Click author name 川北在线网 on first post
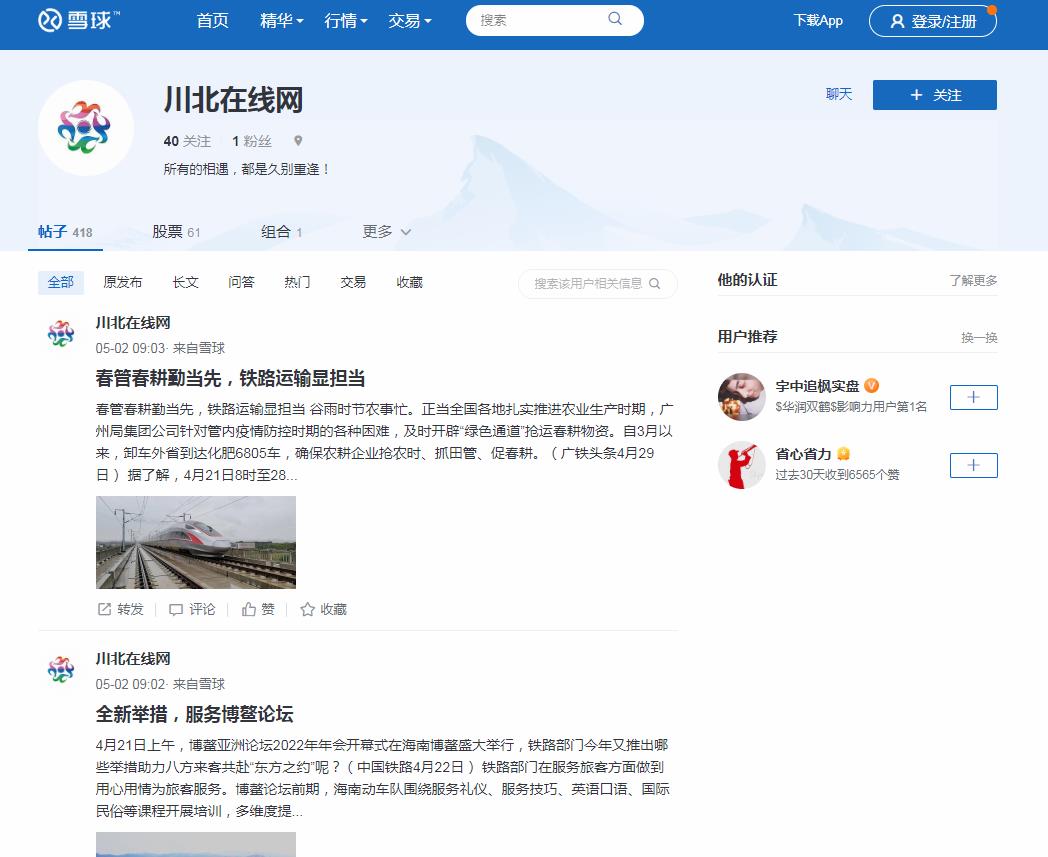 tap(133, 323)
